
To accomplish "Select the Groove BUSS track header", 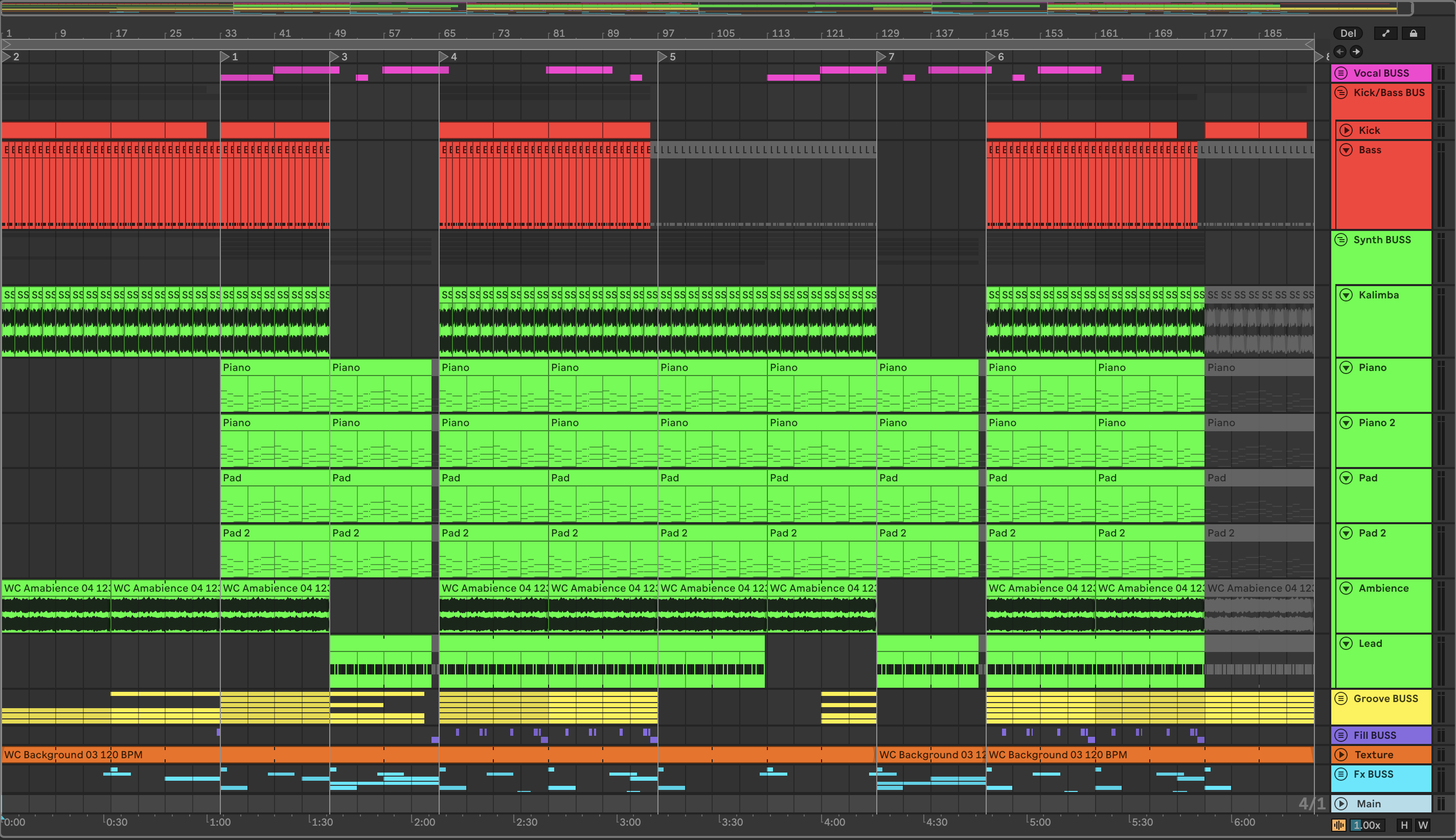I will pos(1385,698).
